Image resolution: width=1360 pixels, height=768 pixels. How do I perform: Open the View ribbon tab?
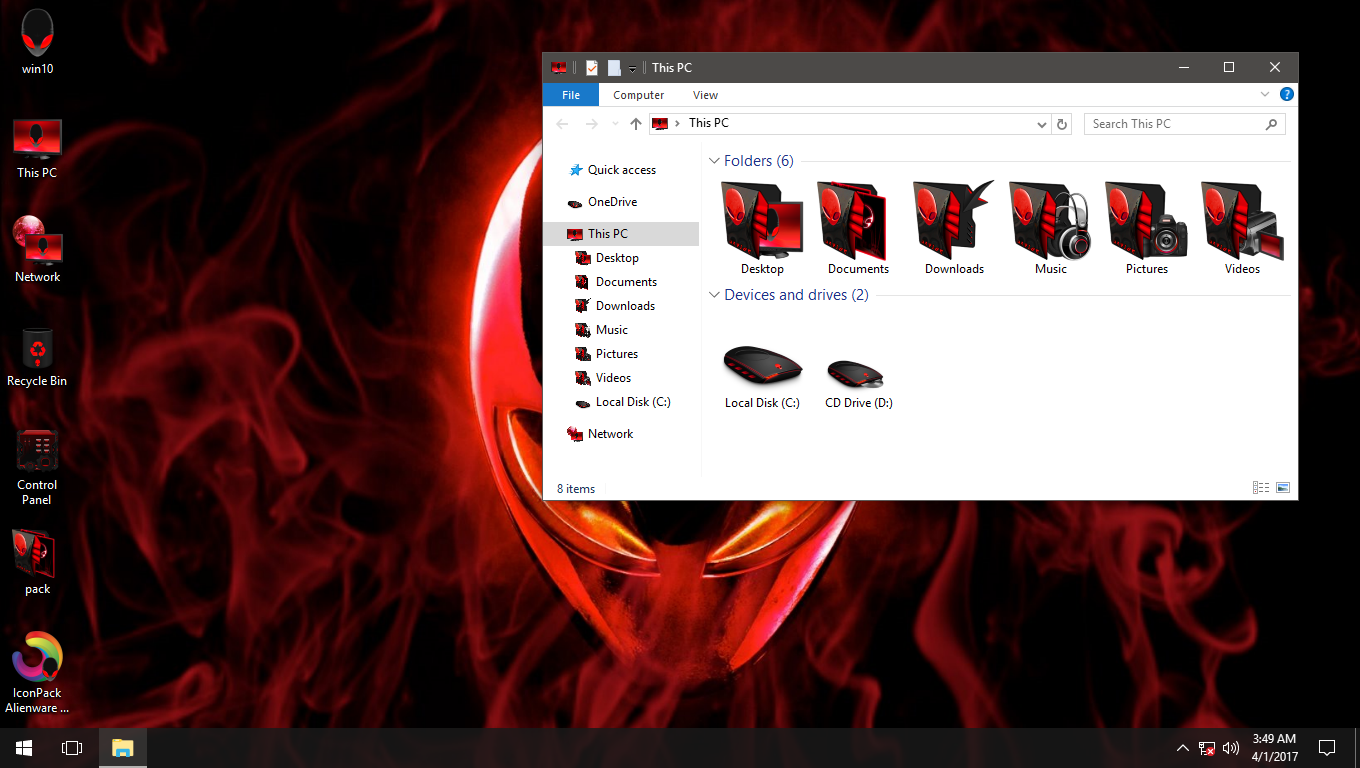pyautogui.click(x=705, y=94)
